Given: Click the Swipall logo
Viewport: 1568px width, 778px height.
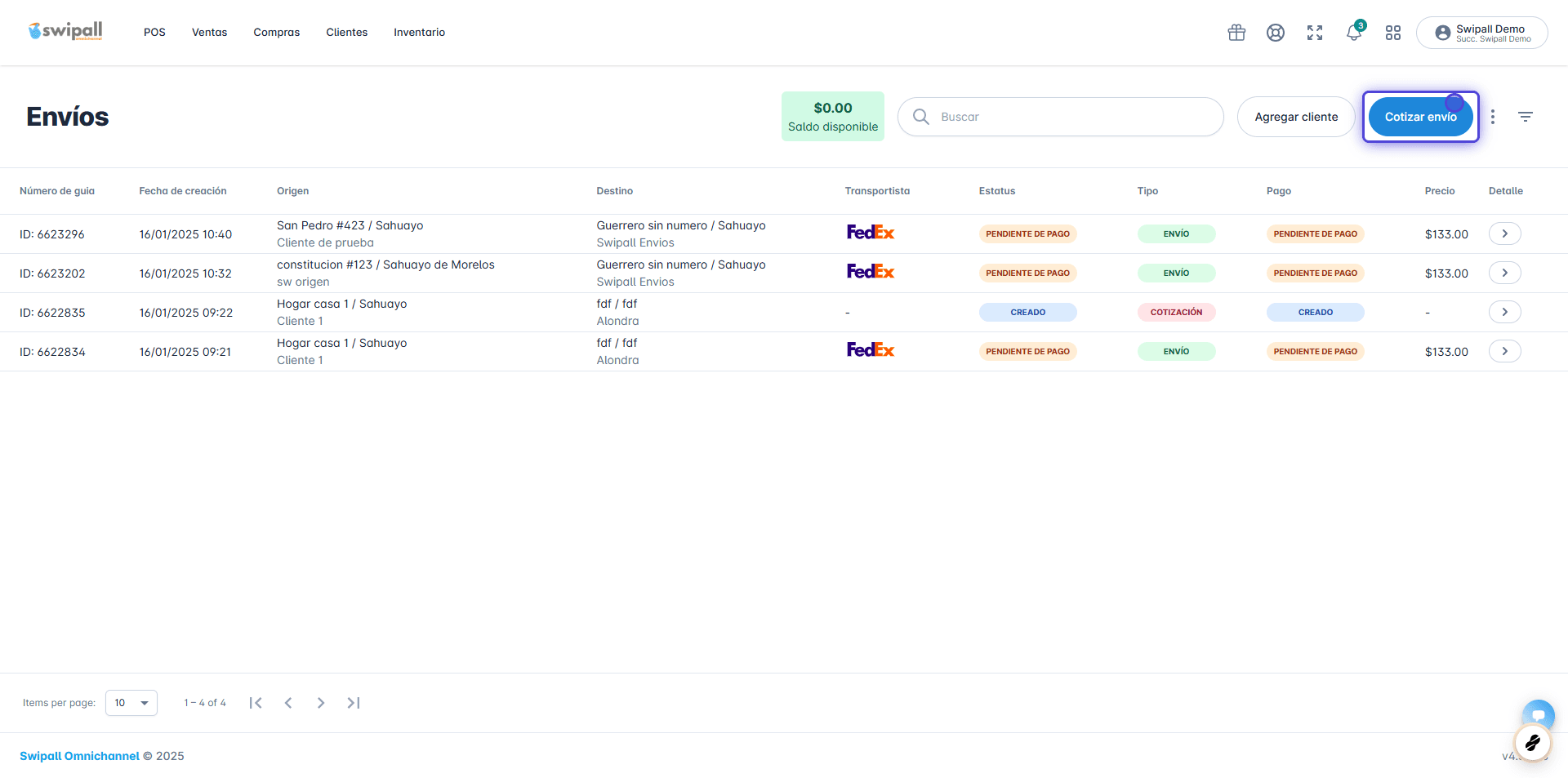Looking at the screenshot, I should click(65, 31).
